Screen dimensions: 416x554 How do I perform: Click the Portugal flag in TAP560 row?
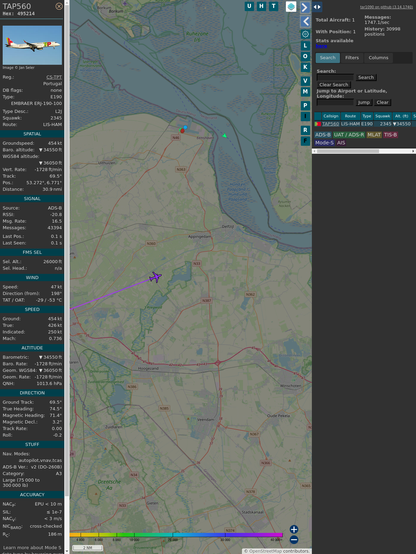pos(318,124)
